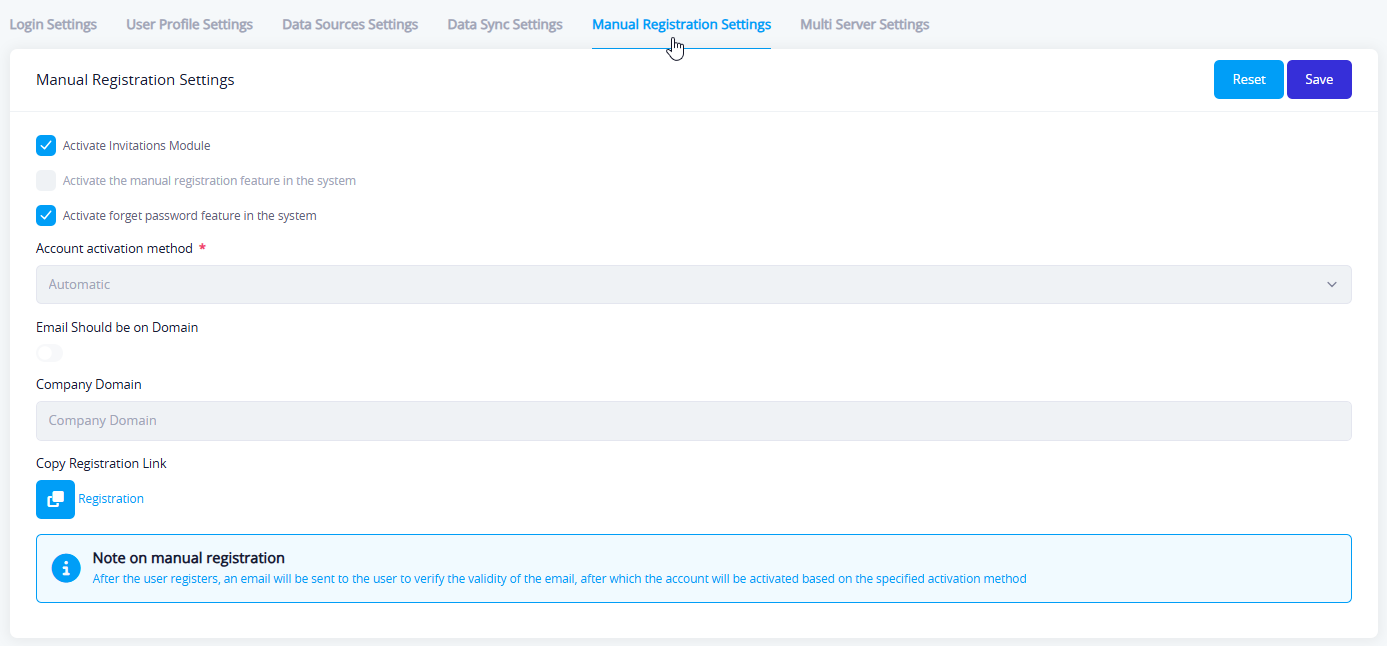1387x646 pixels.
Task: Follow the Registration link
Action: point(111,499)
